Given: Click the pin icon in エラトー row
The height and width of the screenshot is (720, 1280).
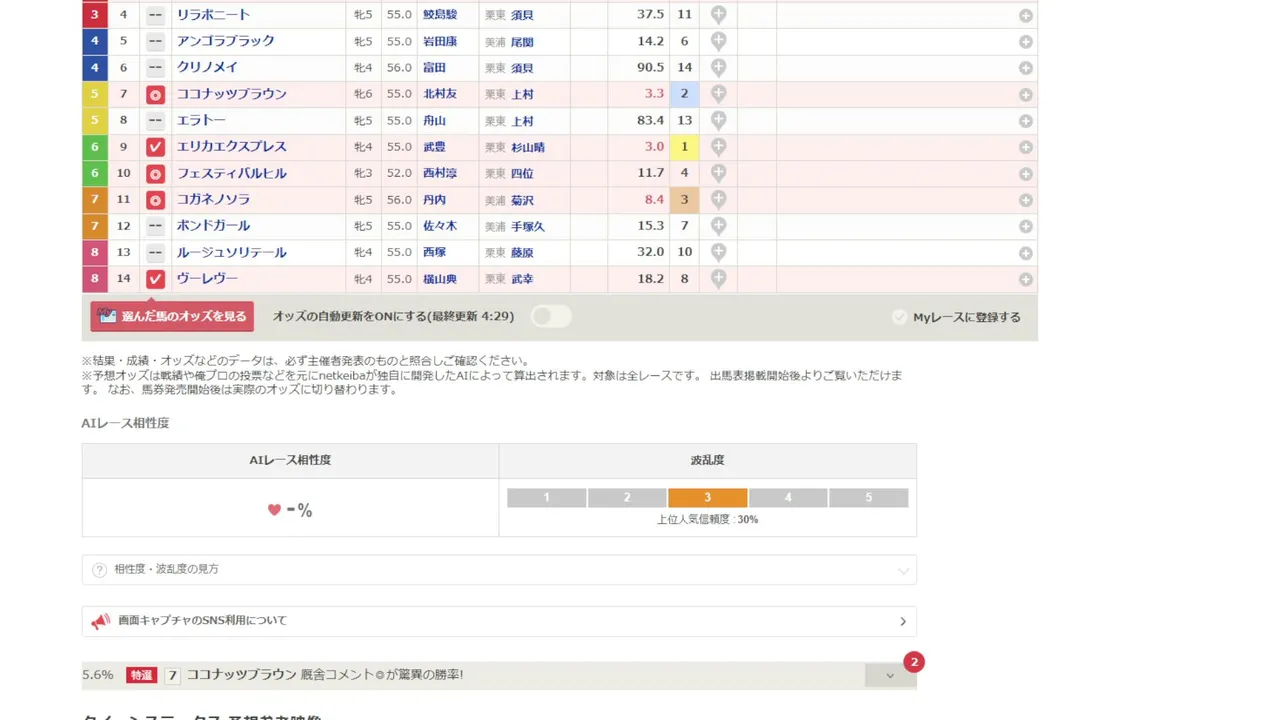Looking at the screenshot, I should [x=718, y=120].
